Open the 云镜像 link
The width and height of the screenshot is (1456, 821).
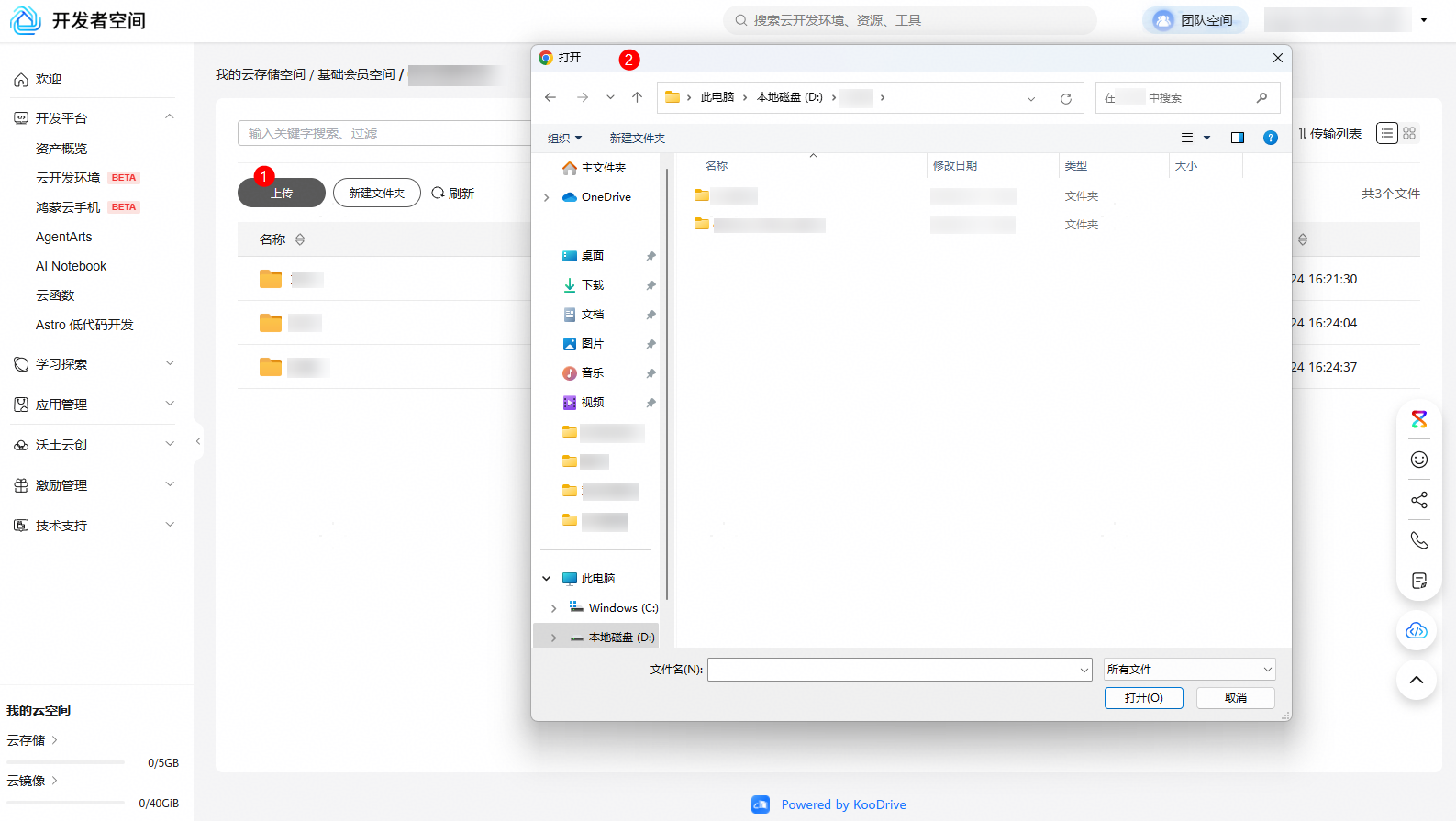click(32, 781)
